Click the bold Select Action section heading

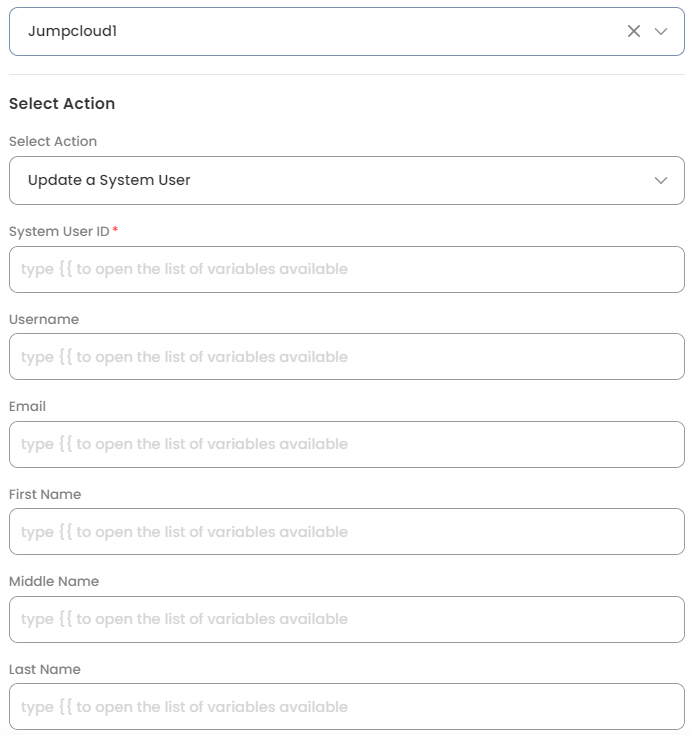pyautogui.click(x=62, y=103)
